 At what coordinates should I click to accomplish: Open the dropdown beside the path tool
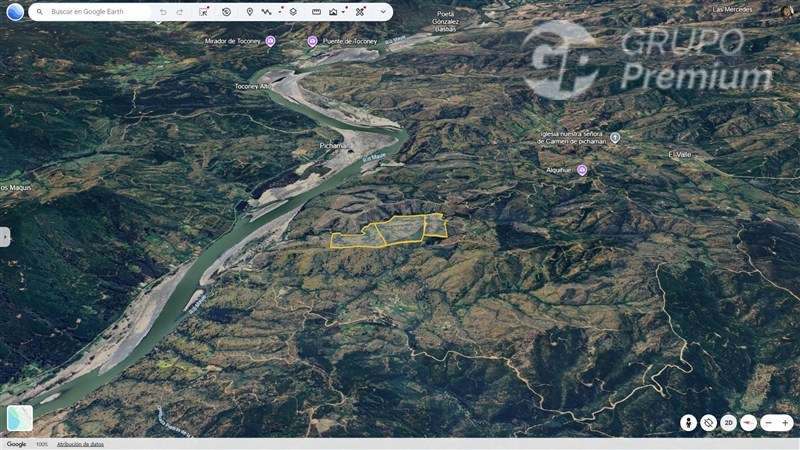(x=281, y=11)
